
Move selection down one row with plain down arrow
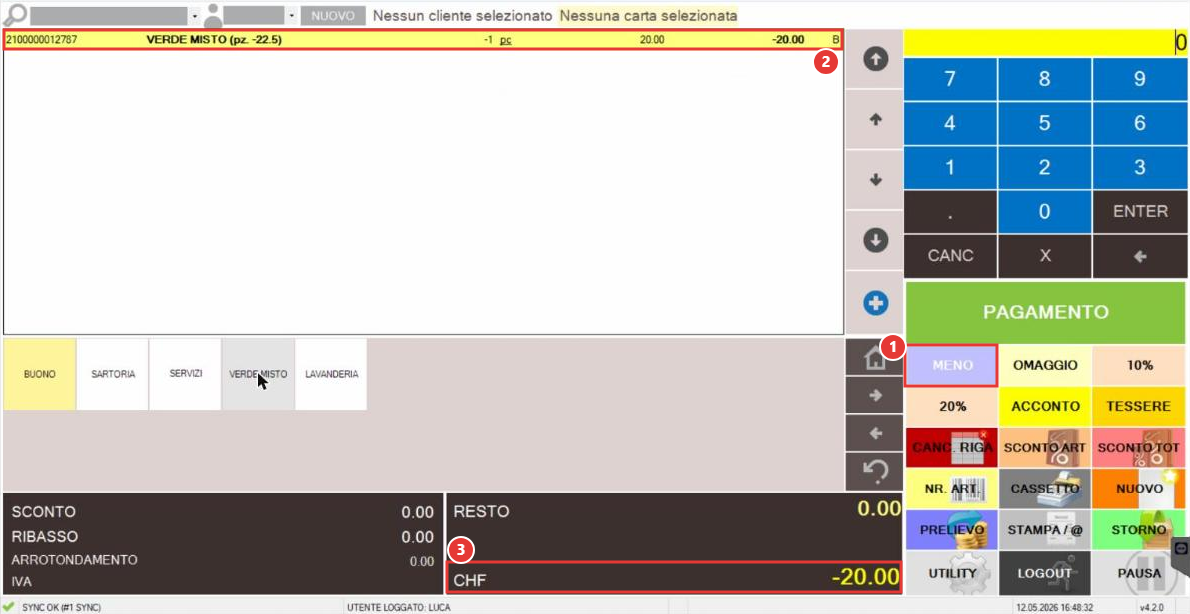pyautogui.click(x=876, y=180)
